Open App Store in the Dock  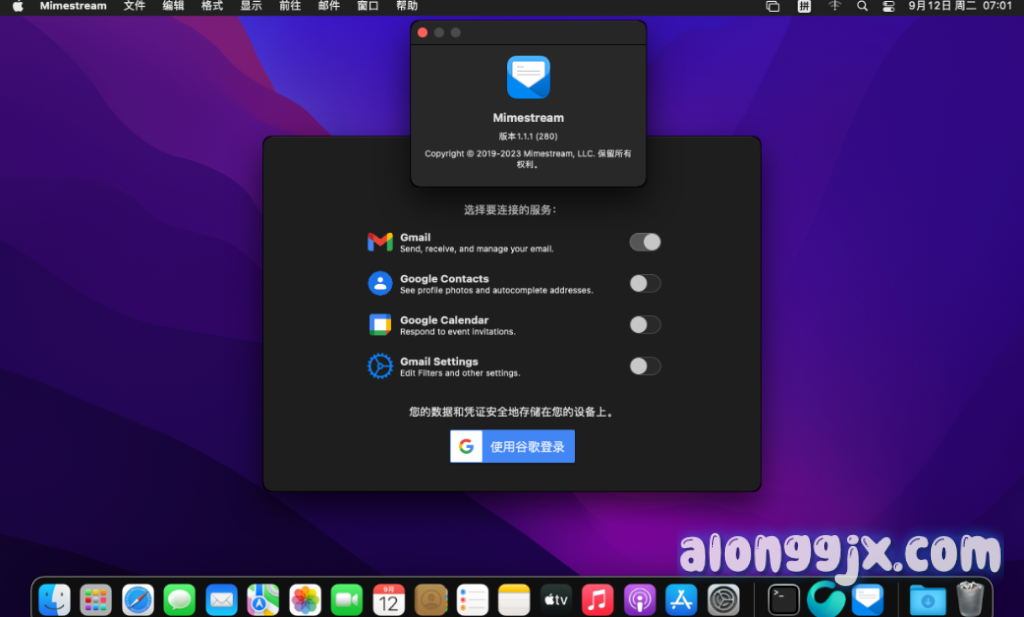point(681,599)
